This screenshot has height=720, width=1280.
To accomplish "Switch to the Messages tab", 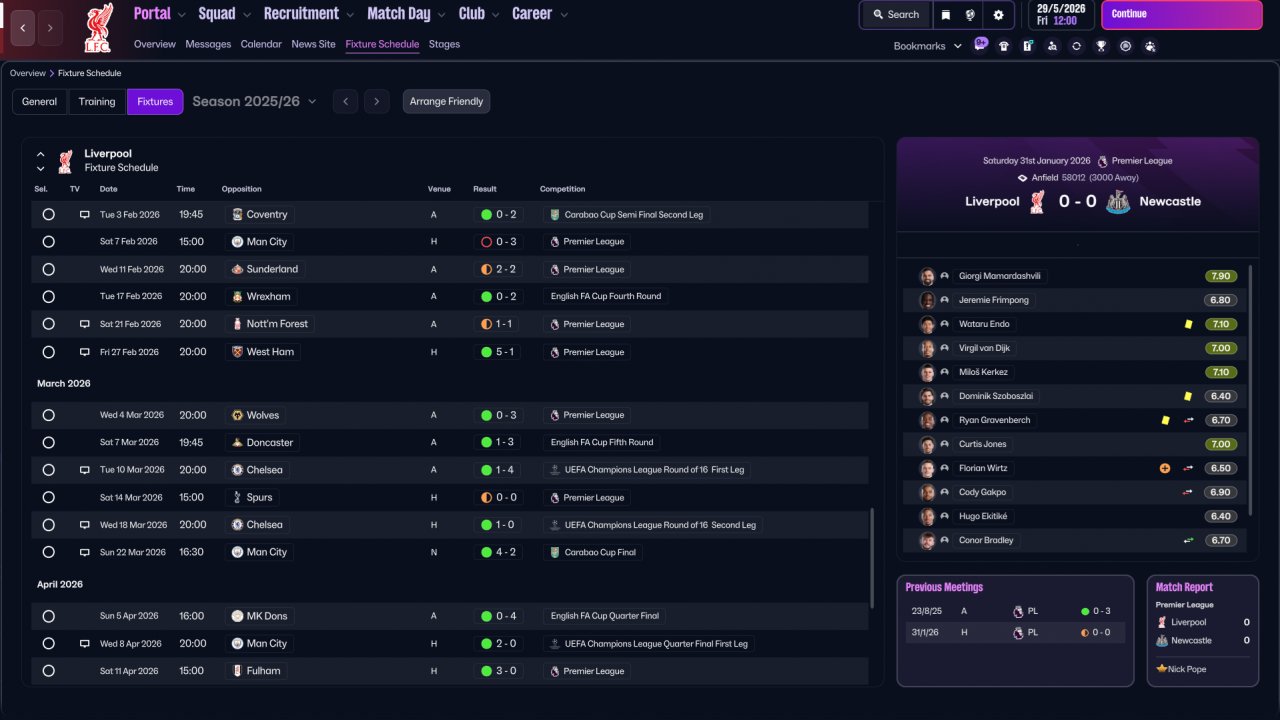I will (208, 44).
